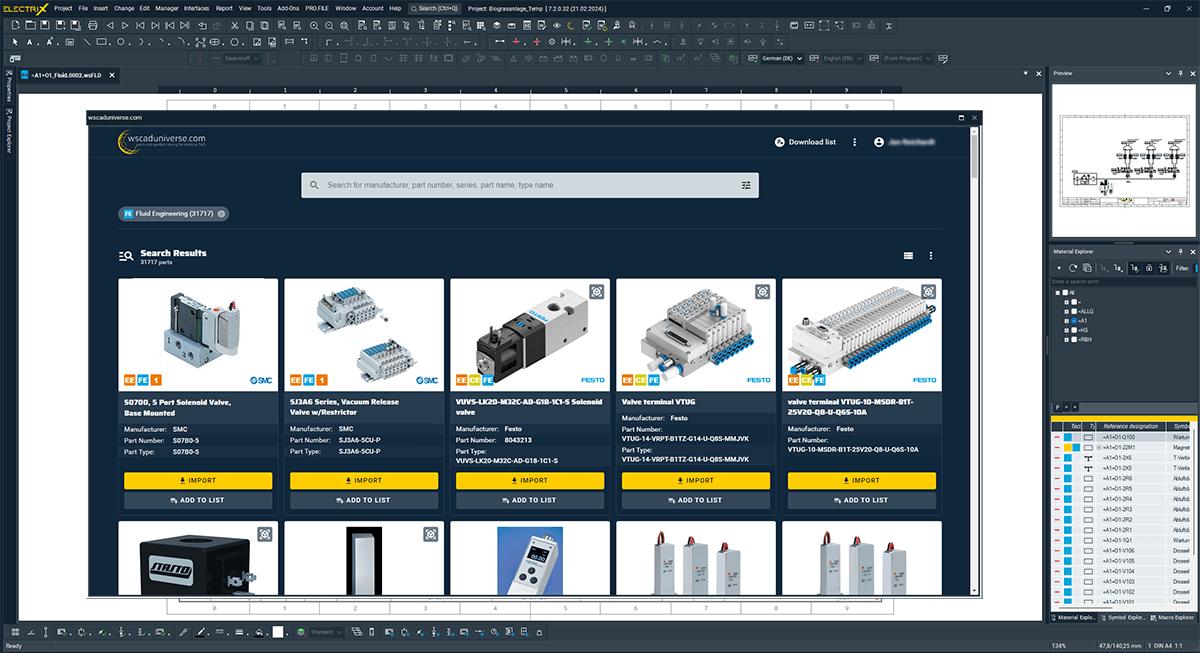Click the Download list icon

[780, 142]
